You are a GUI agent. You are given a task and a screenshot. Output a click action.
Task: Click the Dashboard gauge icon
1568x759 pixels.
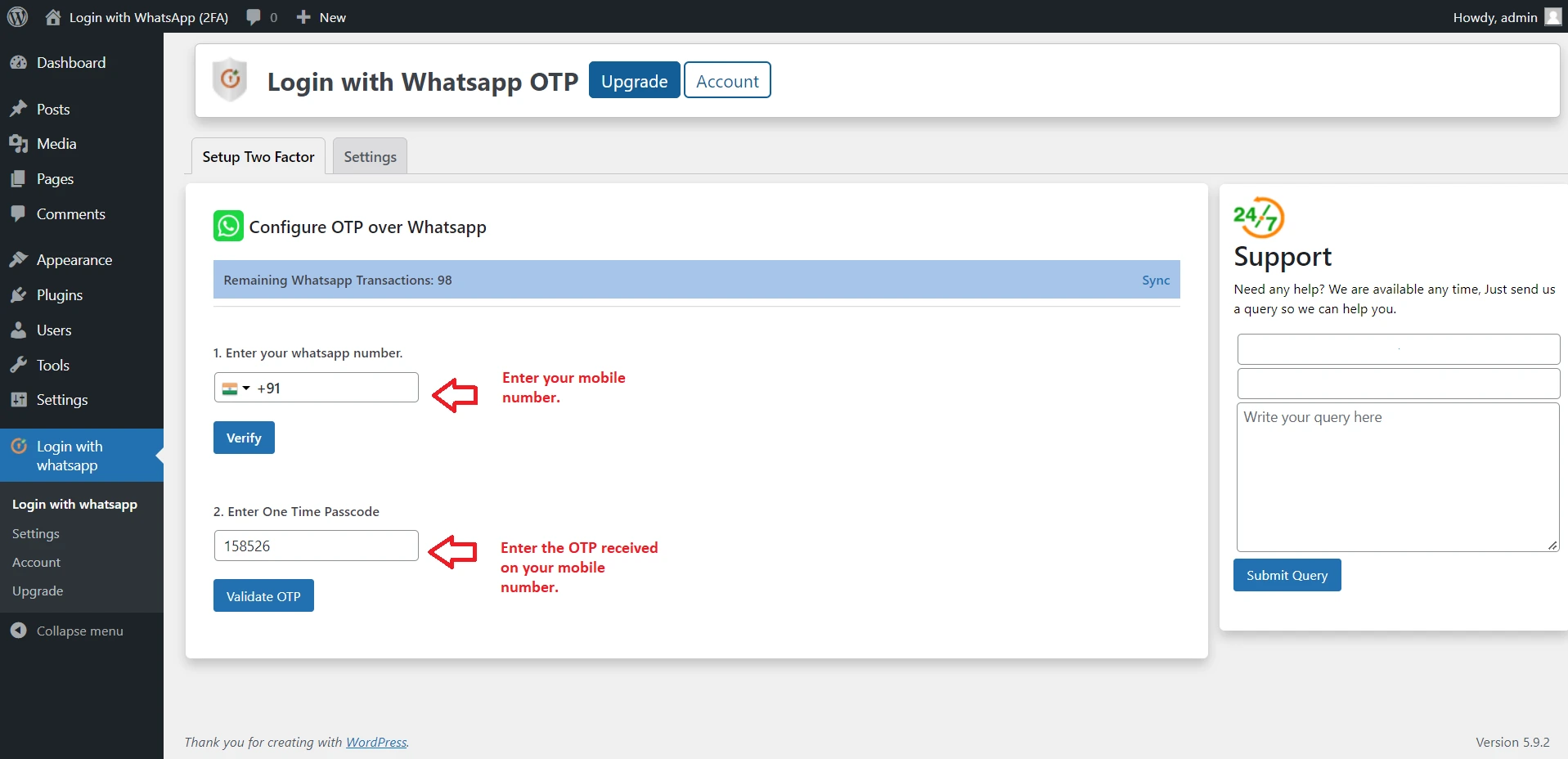tap(19, 63)
